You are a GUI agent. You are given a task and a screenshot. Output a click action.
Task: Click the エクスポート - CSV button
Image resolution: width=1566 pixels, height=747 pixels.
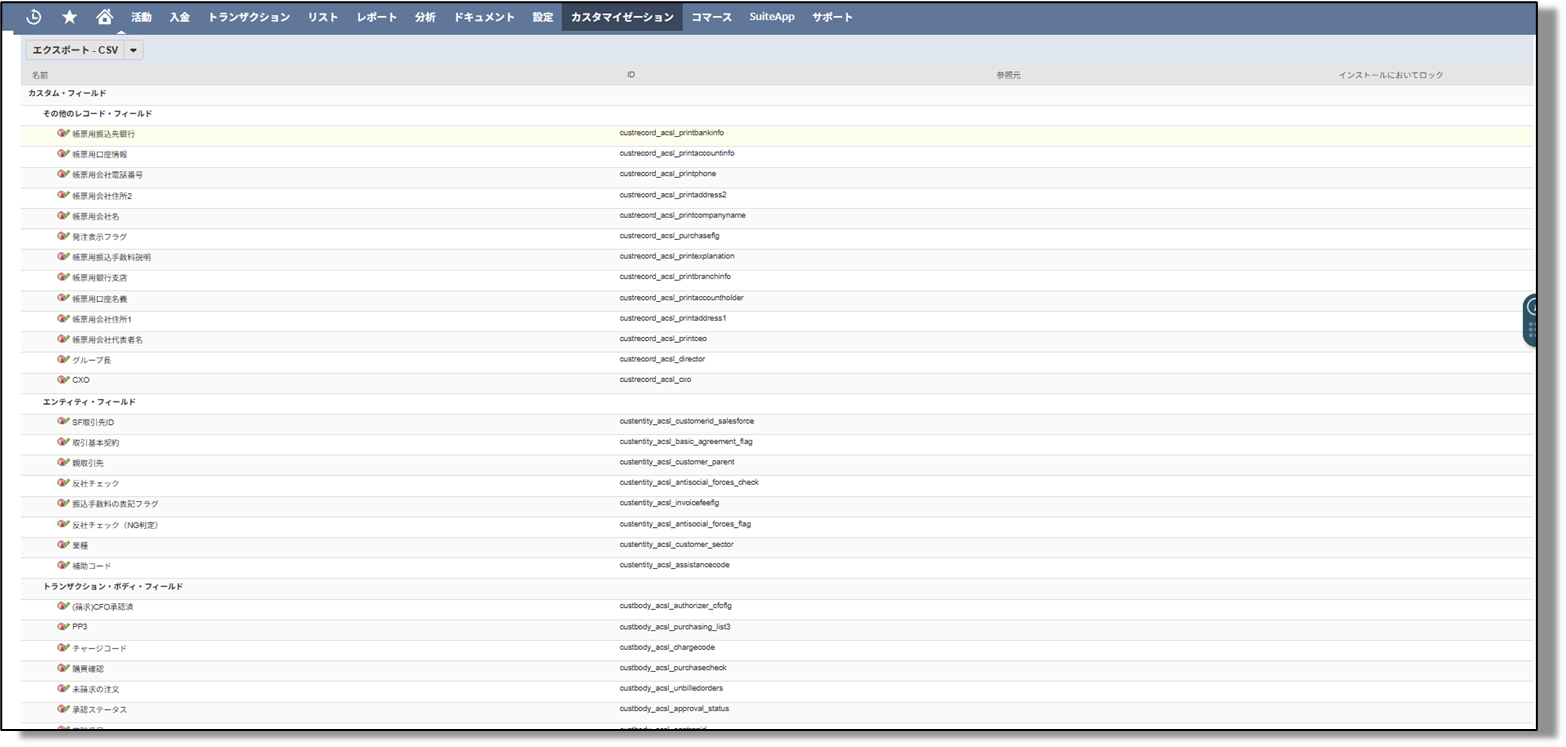pyautogui.click(x=75, y=50)
